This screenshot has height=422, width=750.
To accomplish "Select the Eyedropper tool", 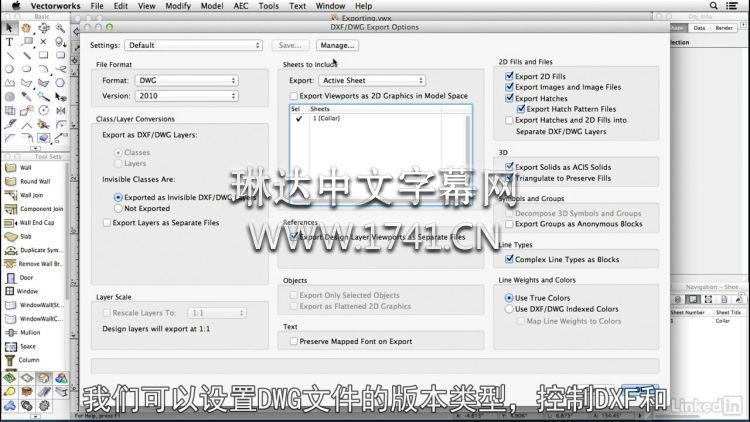I will 26,97.
